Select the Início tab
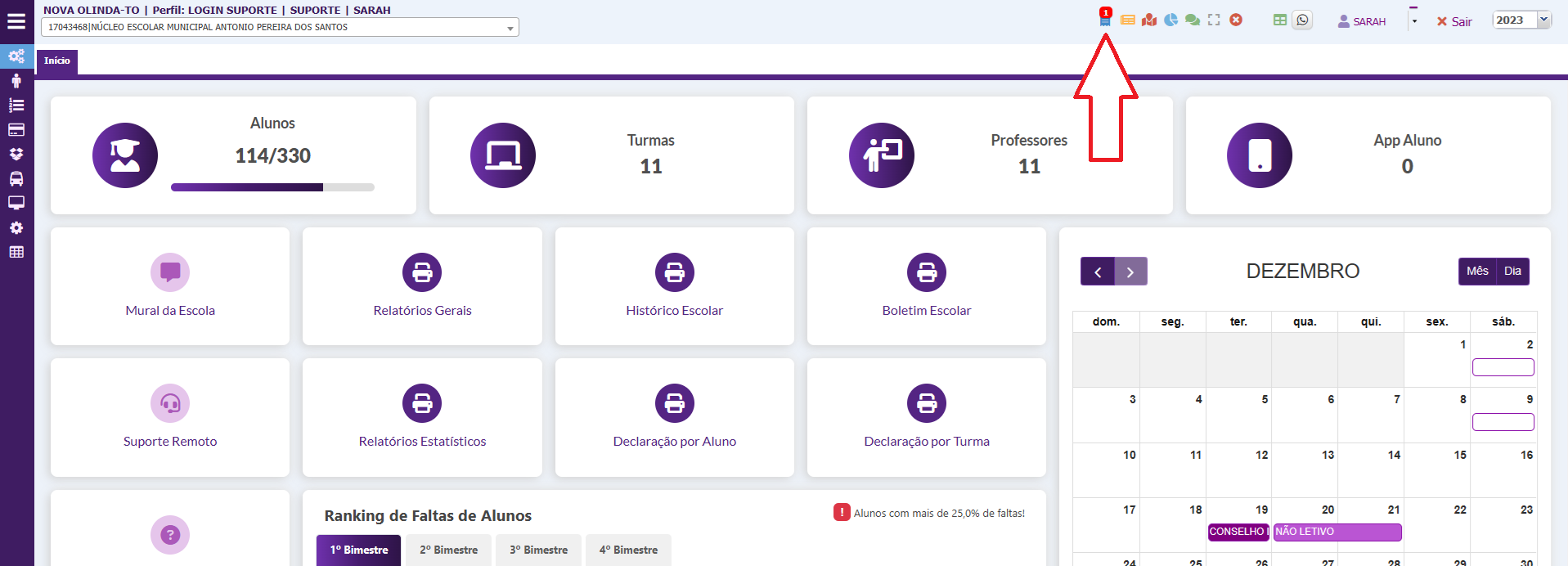 57,61
